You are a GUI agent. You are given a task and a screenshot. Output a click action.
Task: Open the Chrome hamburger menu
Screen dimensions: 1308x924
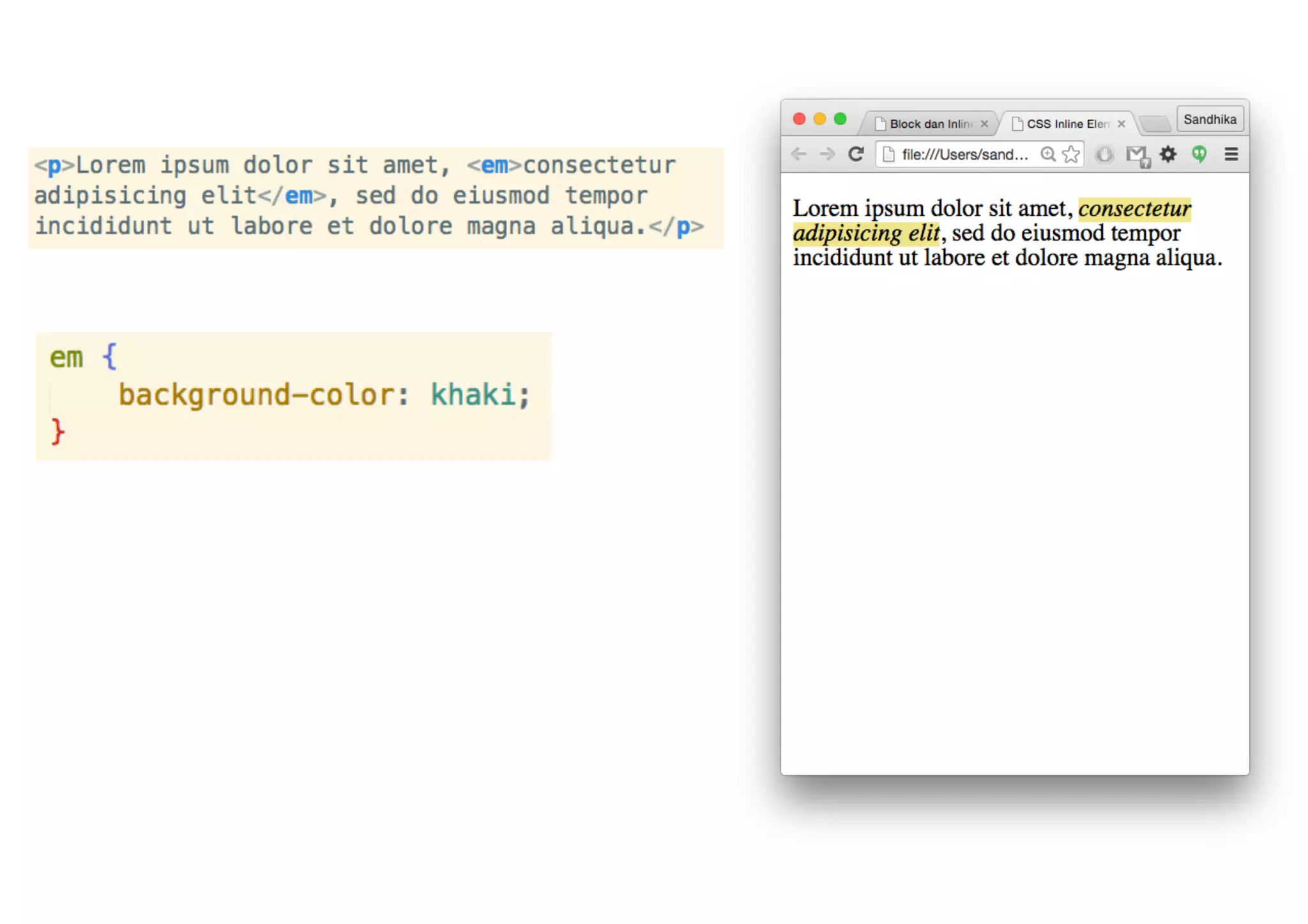[x=1231, y=154]
